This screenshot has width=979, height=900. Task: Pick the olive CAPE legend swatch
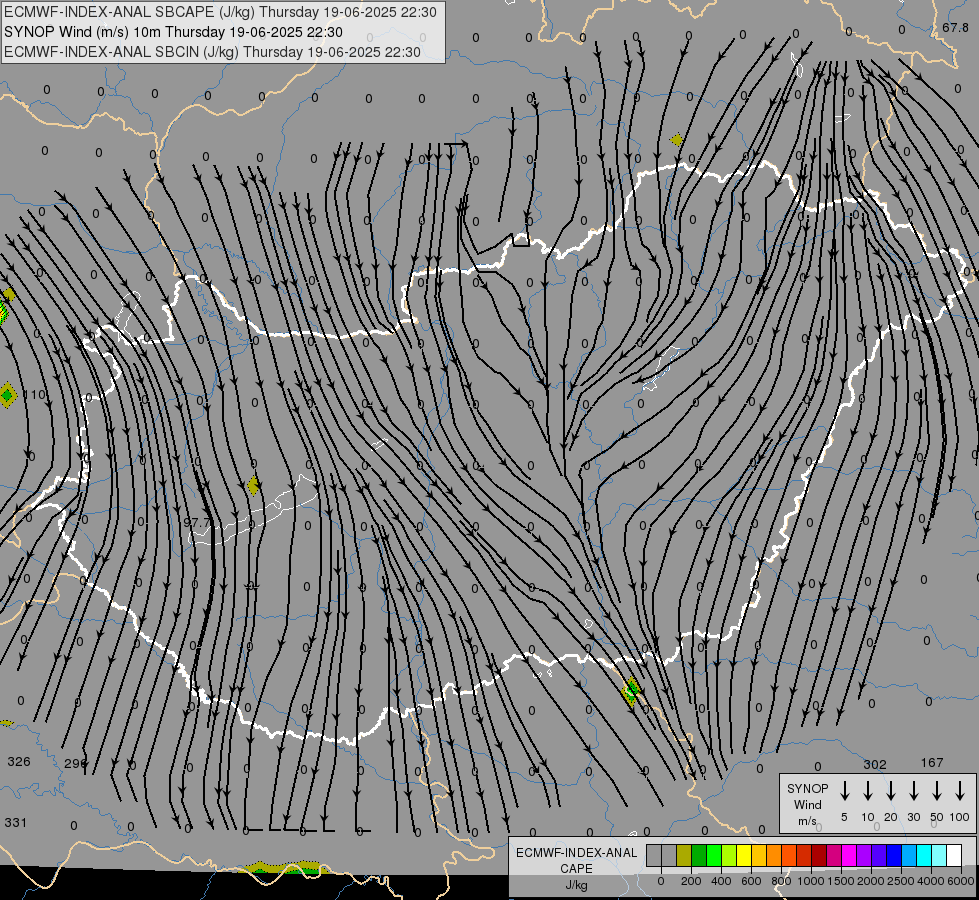684,855
